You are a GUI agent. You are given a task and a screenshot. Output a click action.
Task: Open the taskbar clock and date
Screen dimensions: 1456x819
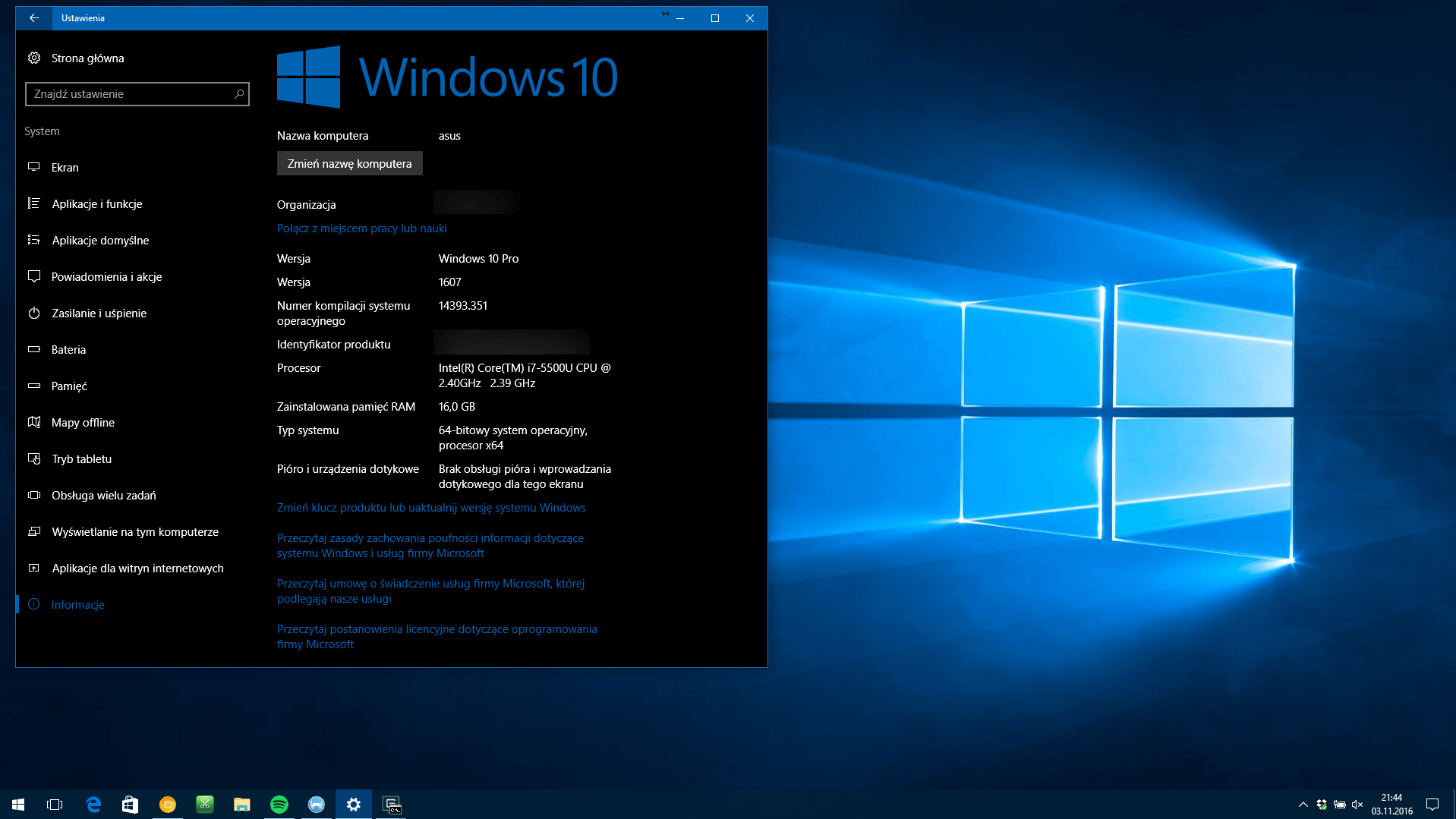click(1391, 805)
